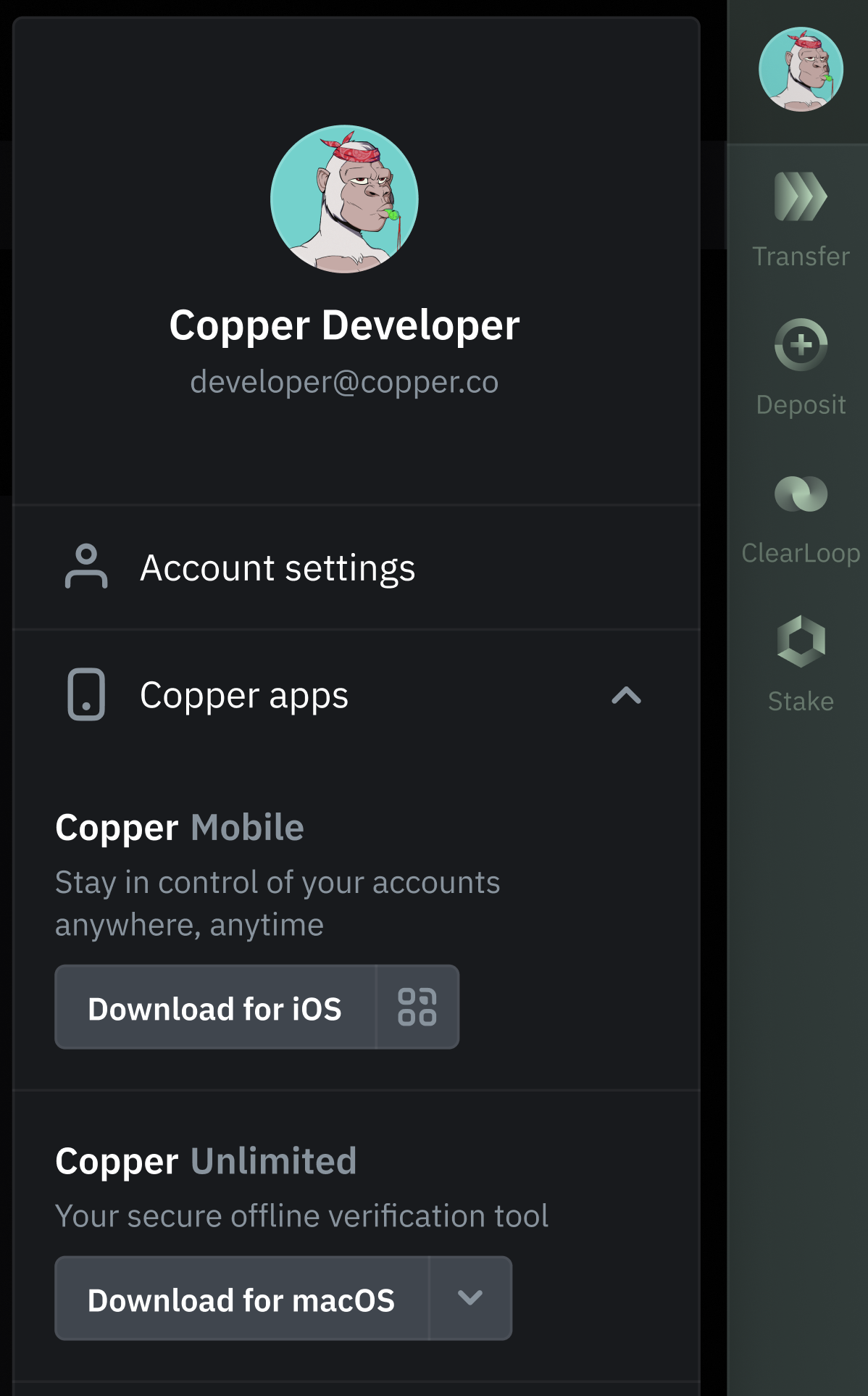
Task: Open the Deposit plus-circle icon
Action: click(x=801, y=345)
